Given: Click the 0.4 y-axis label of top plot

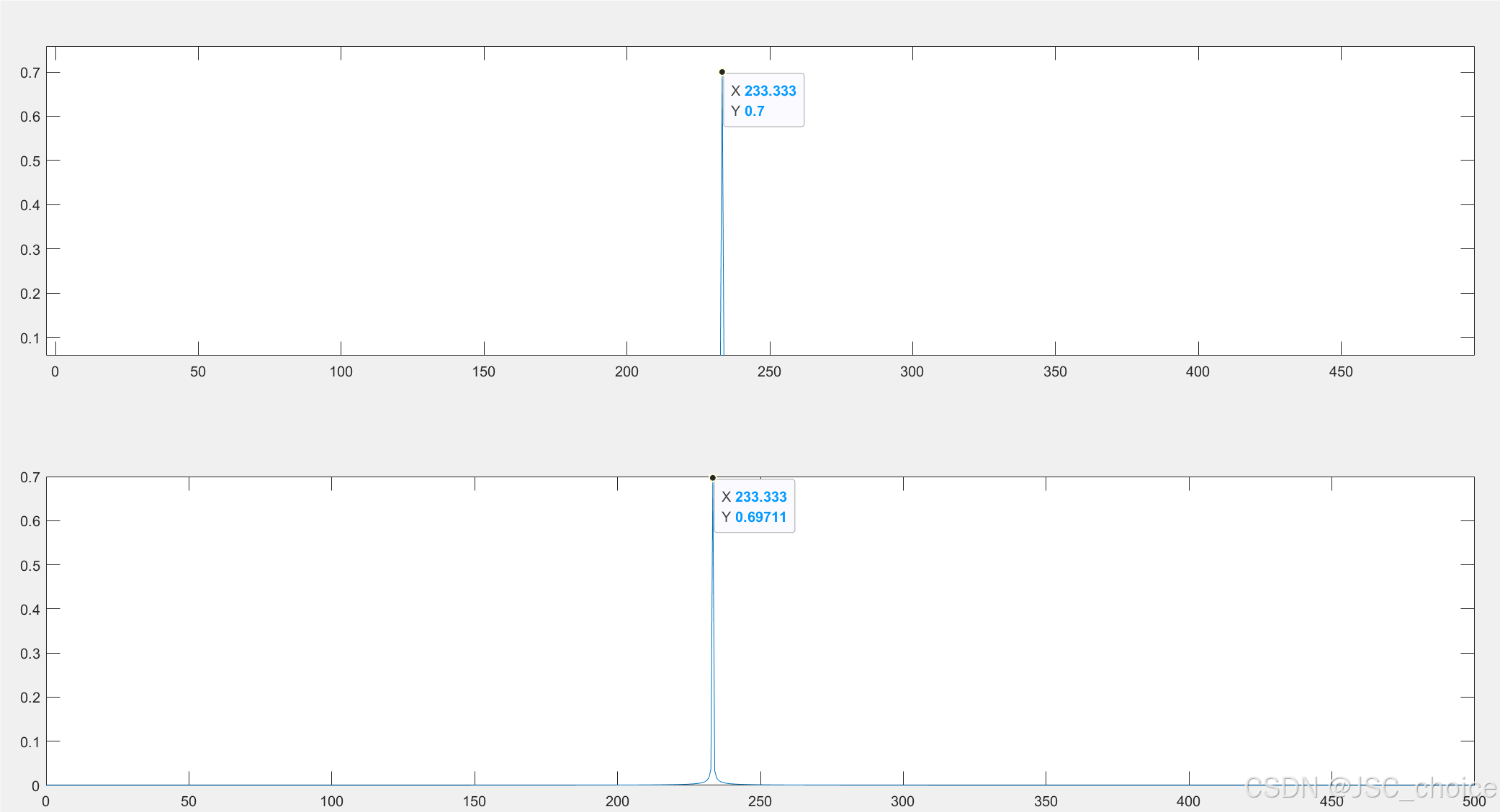Looking at the screenshot, I should coord(30,205).
